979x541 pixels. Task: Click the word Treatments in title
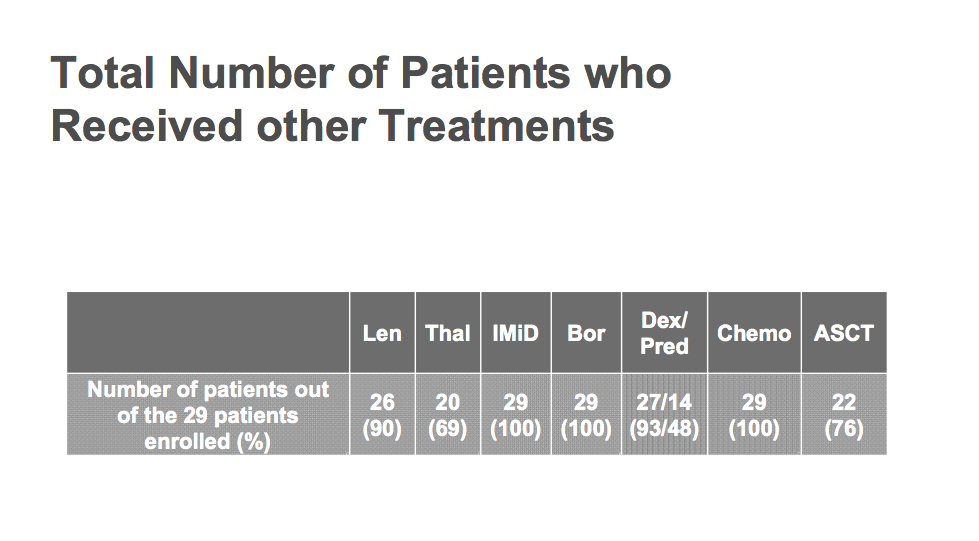tap(496, 126)
